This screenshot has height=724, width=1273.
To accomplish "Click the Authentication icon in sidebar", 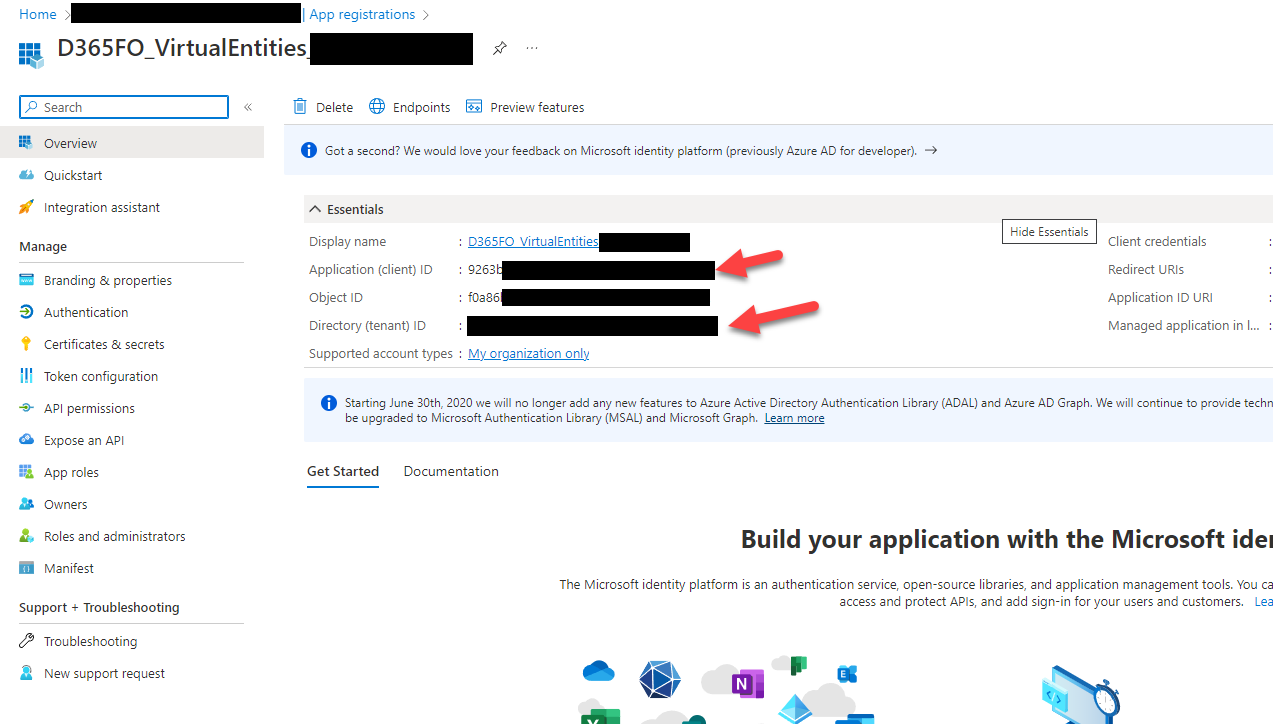I will (x=26, y=312).
